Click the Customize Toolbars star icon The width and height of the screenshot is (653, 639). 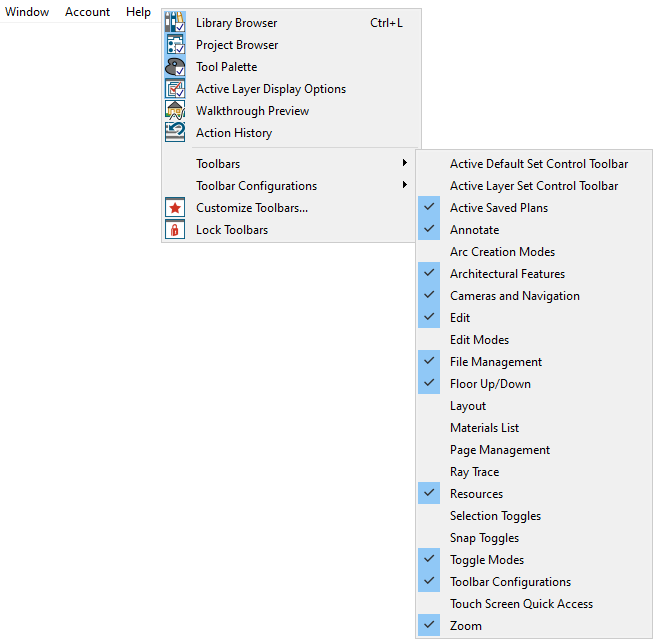(x=175, y=207)
